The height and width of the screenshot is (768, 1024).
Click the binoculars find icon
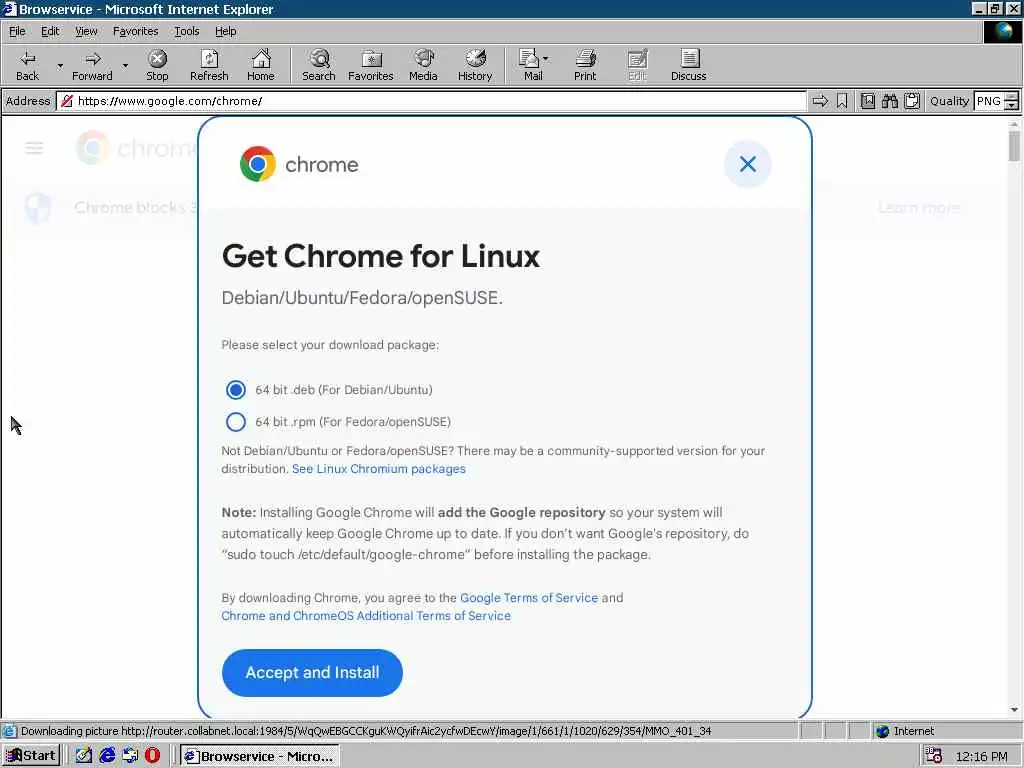coord(889,101)
